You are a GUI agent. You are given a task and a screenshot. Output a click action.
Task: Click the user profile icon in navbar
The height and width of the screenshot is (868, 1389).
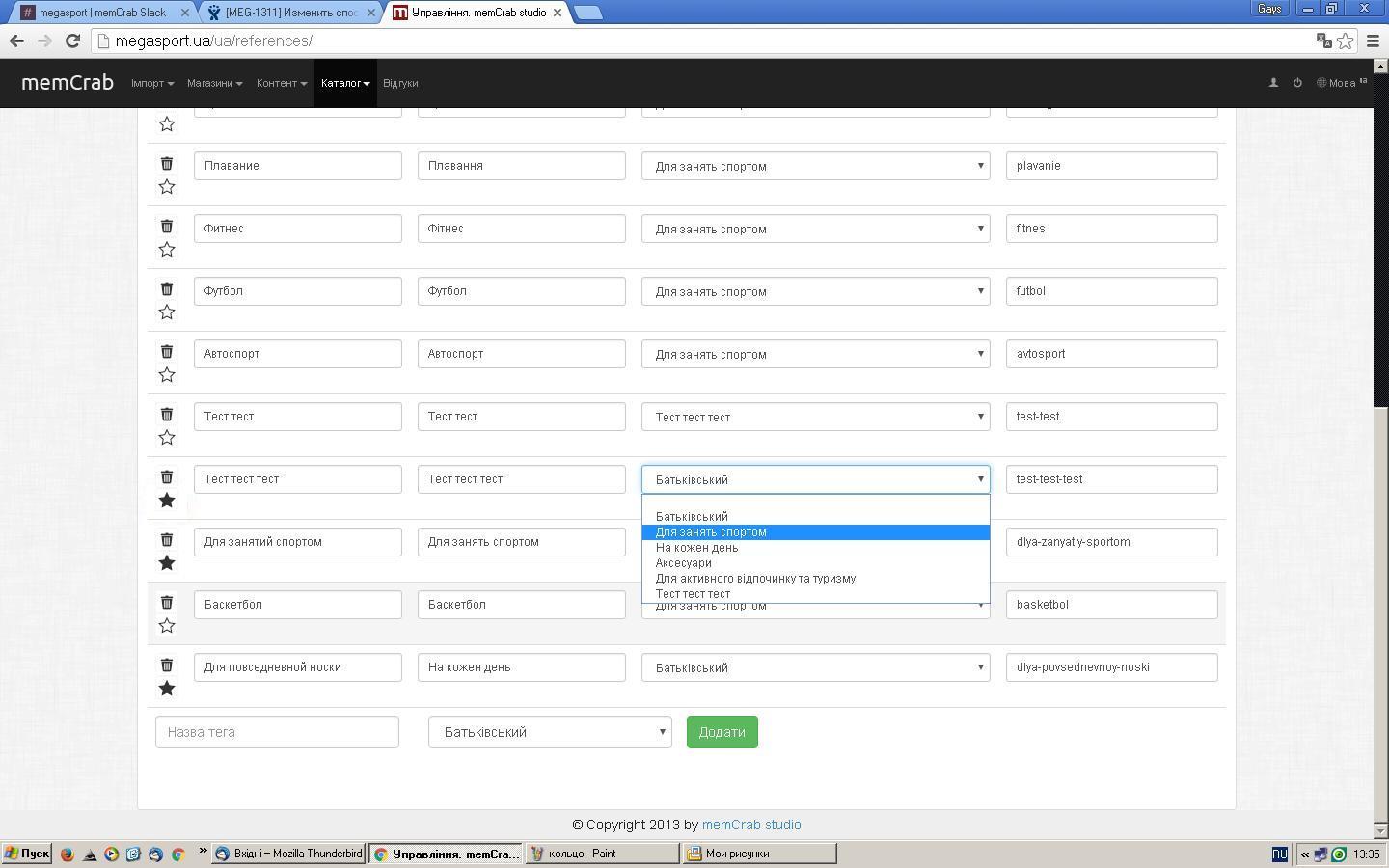(x=1273, y=83)
